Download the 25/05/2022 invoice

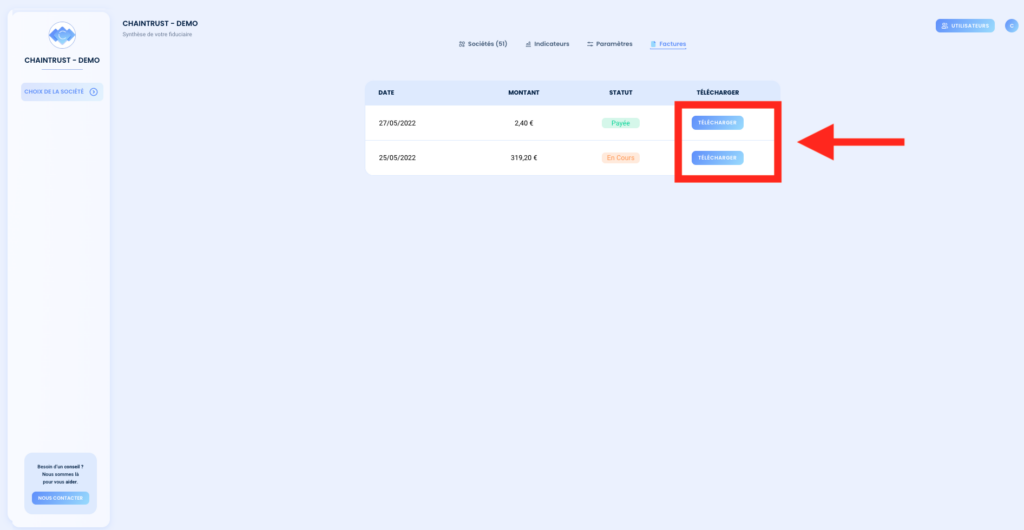pyautogui.click(x=717, y=158)
